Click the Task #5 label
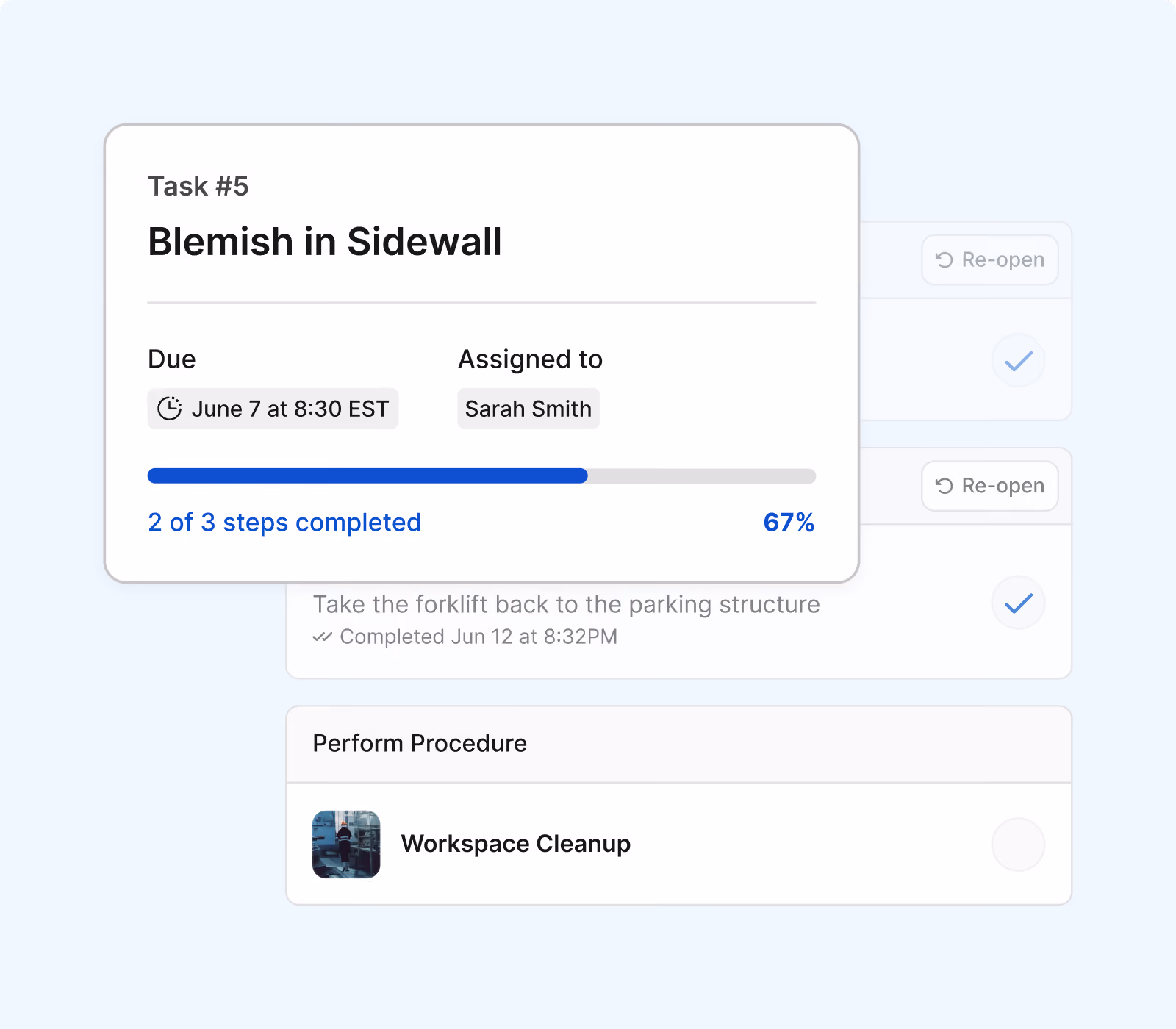Viewport: 1176px width, 1029px height. (198, 186)
